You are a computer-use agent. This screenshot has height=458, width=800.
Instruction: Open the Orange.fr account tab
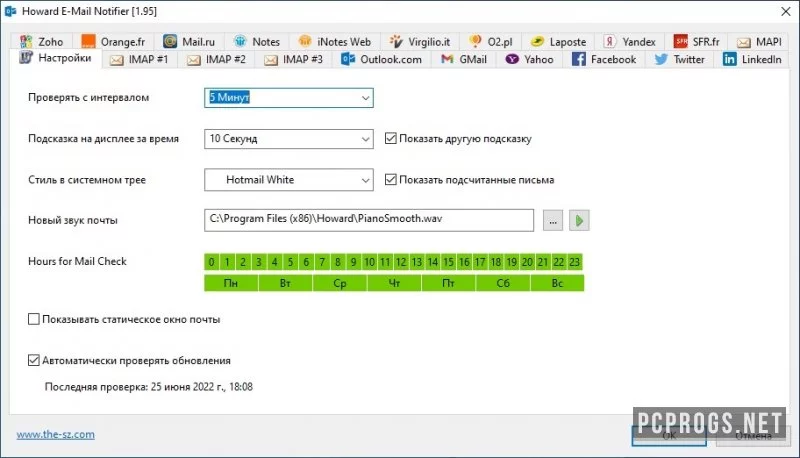(113, 41)
